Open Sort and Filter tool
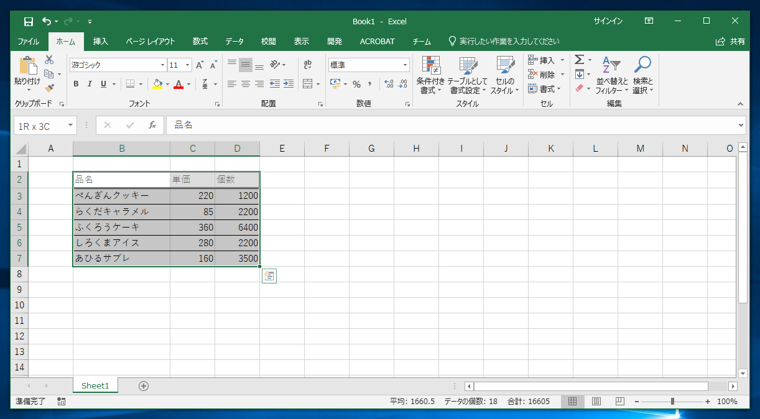The image size is (760, 419). tap(611, 75)
